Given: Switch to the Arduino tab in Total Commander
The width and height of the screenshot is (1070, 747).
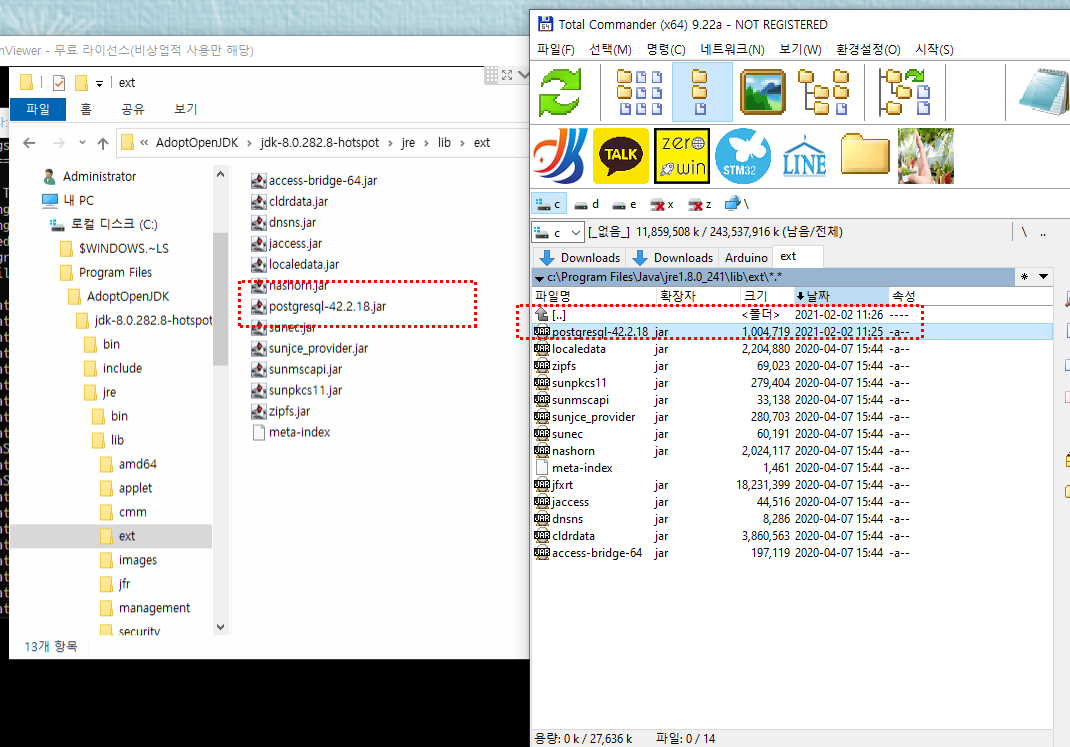Looking at the screenshot, I should click(x=745, y=257).
